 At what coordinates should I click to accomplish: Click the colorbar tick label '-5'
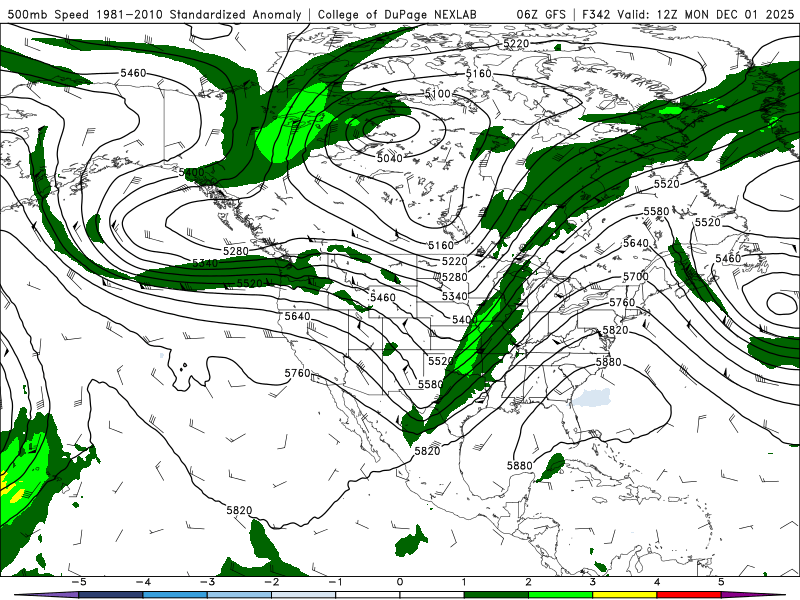point(79,582)
